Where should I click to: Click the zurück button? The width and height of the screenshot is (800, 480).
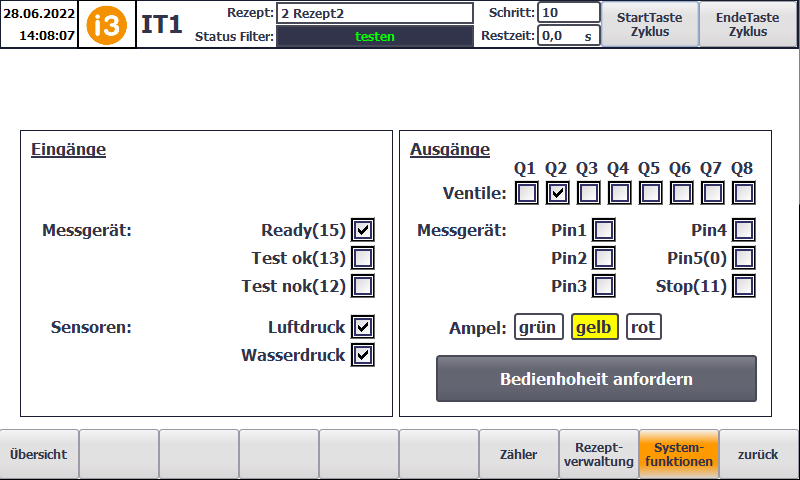pyautogui.click(x=758, y=454)
